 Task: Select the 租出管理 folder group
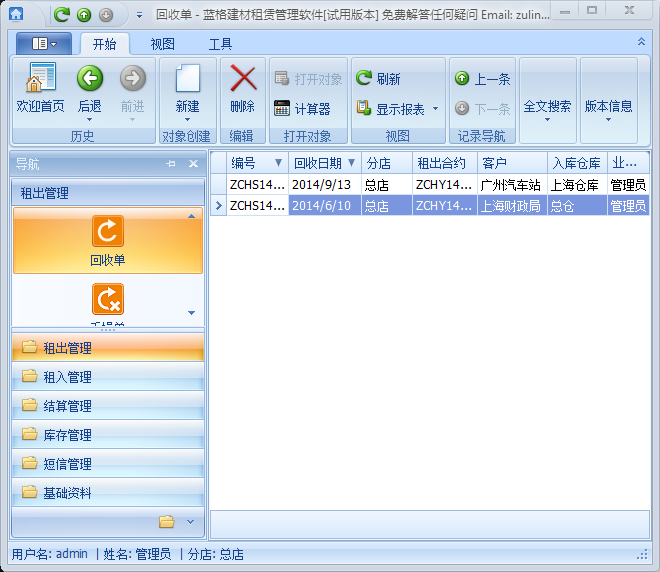108,347
